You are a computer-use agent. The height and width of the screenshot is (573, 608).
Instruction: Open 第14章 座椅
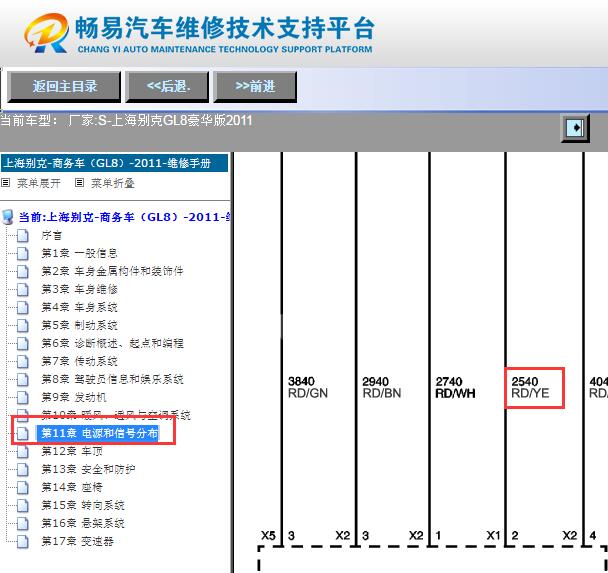click(72, 487)
